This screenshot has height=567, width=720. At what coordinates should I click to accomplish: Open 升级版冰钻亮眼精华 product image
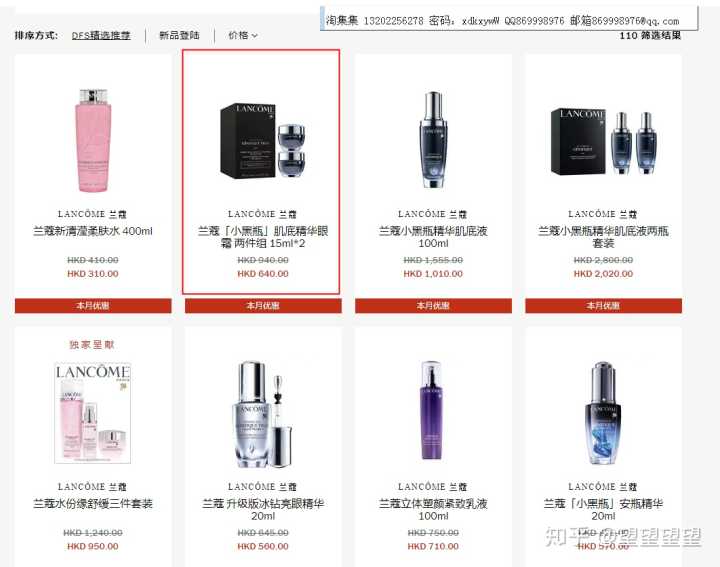click(263, 415)
